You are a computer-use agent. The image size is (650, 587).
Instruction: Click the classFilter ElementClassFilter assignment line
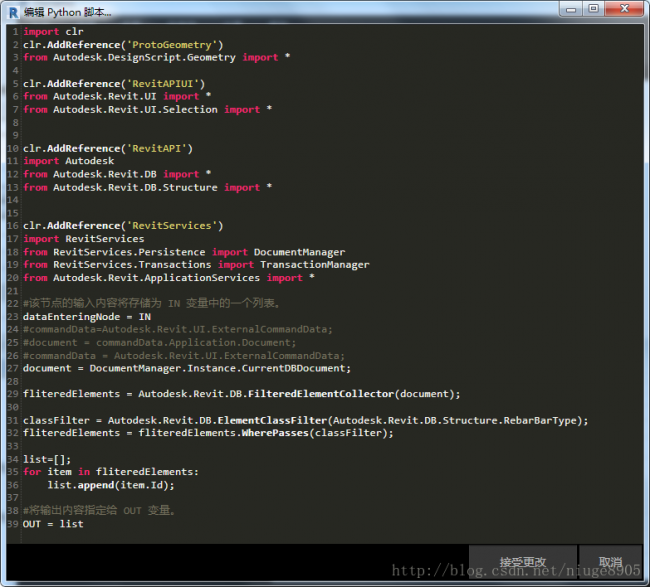(305, 420)
